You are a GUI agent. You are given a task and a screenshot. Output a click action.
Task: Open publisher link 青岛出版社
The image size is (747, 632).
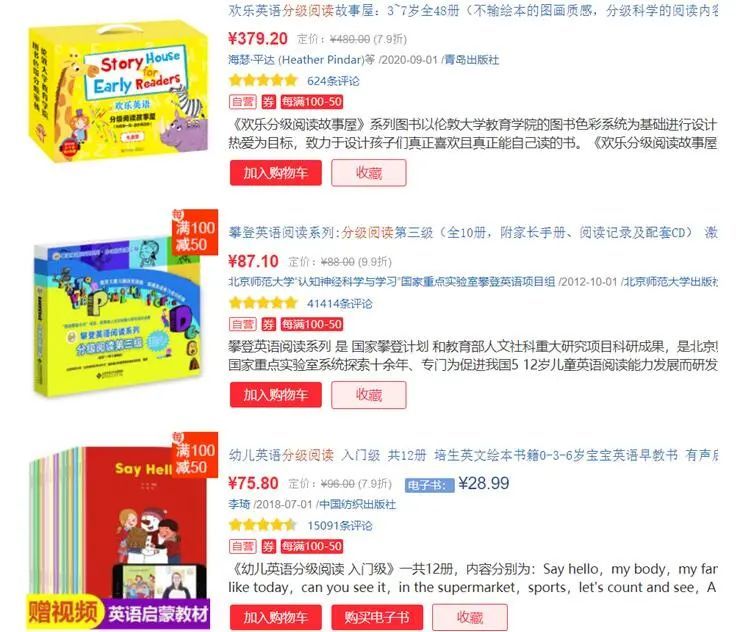pos(472,60)
